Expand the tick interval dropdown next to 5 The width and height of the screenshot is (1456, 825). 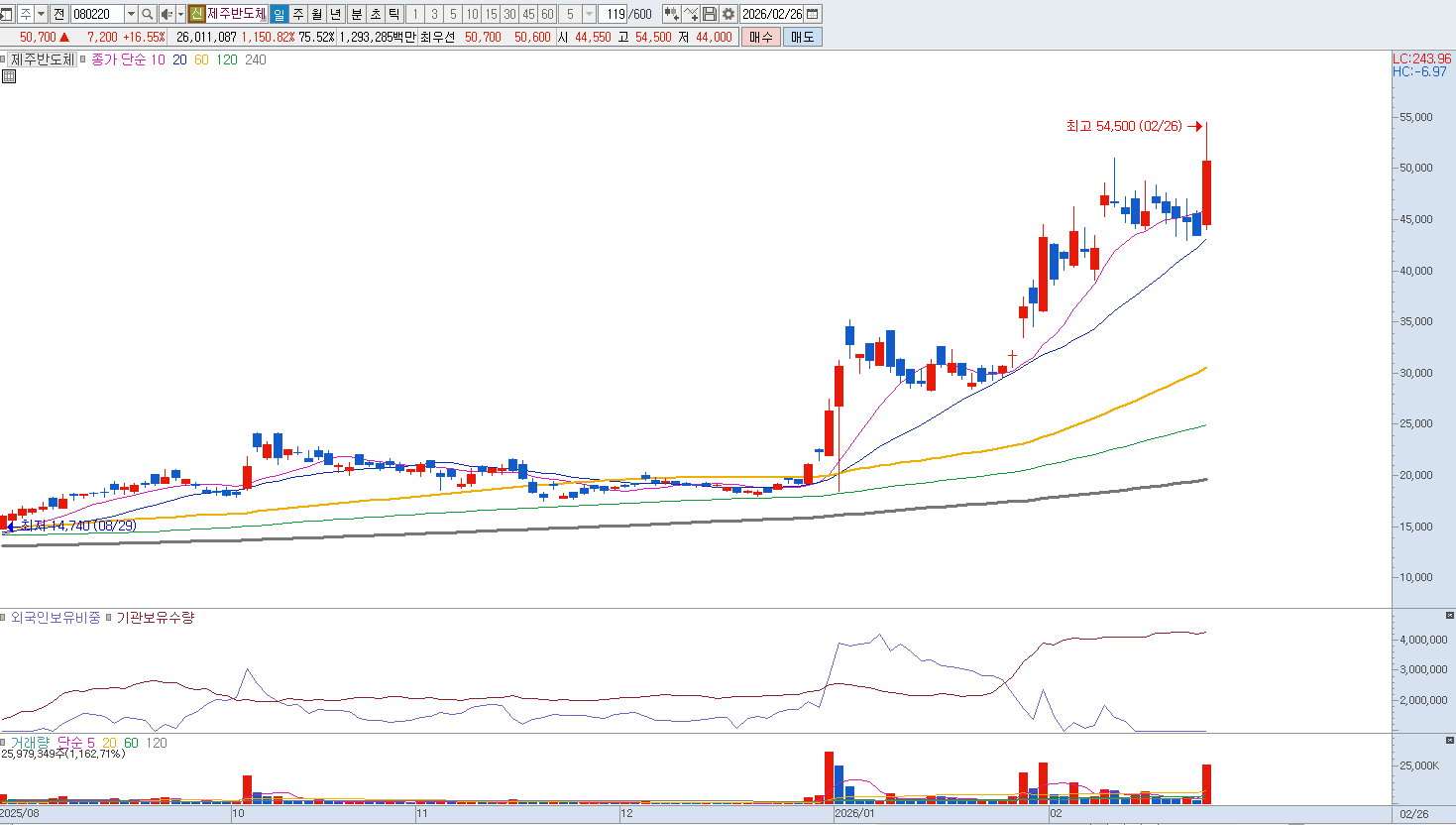pyautogui.click(x=590, y=14)
